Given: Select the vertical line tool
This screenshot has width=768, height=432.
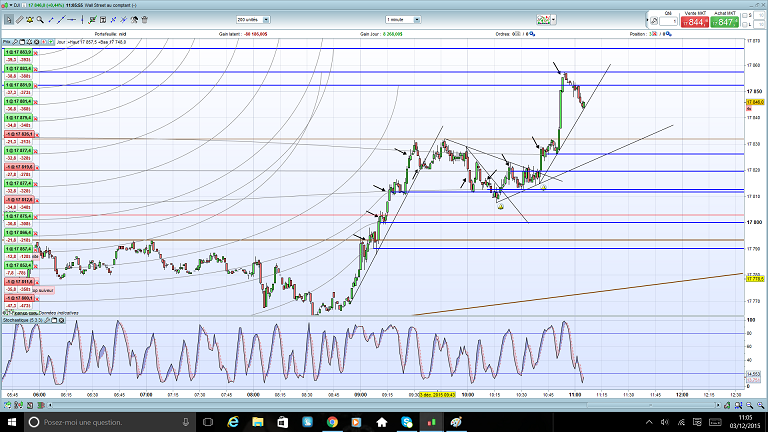Looking at the screenshot, I should [x=82, y=20].
